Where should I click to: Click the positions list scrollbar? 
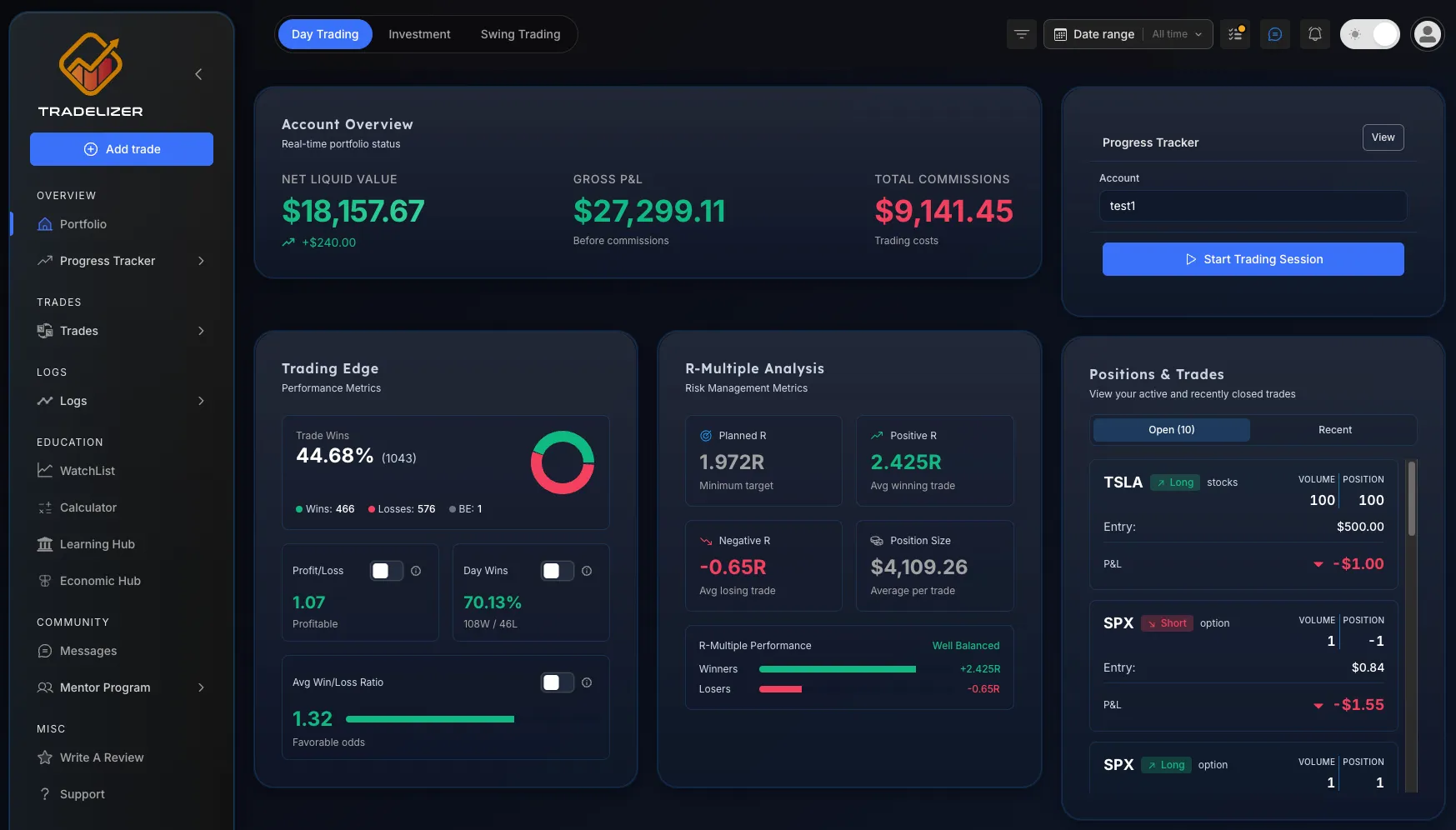(1411, 499)
